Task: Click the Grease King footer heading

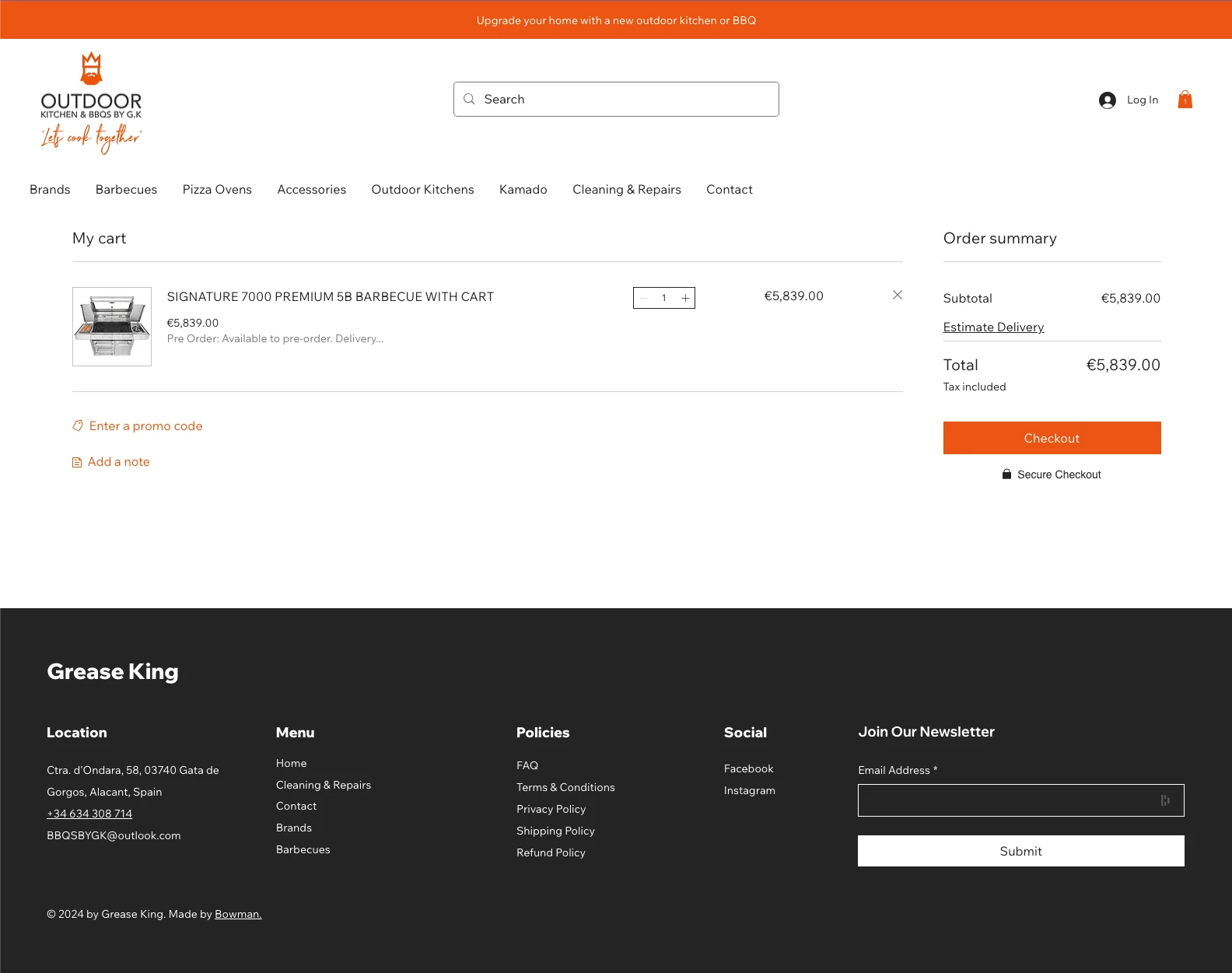Action: [113, 671]
